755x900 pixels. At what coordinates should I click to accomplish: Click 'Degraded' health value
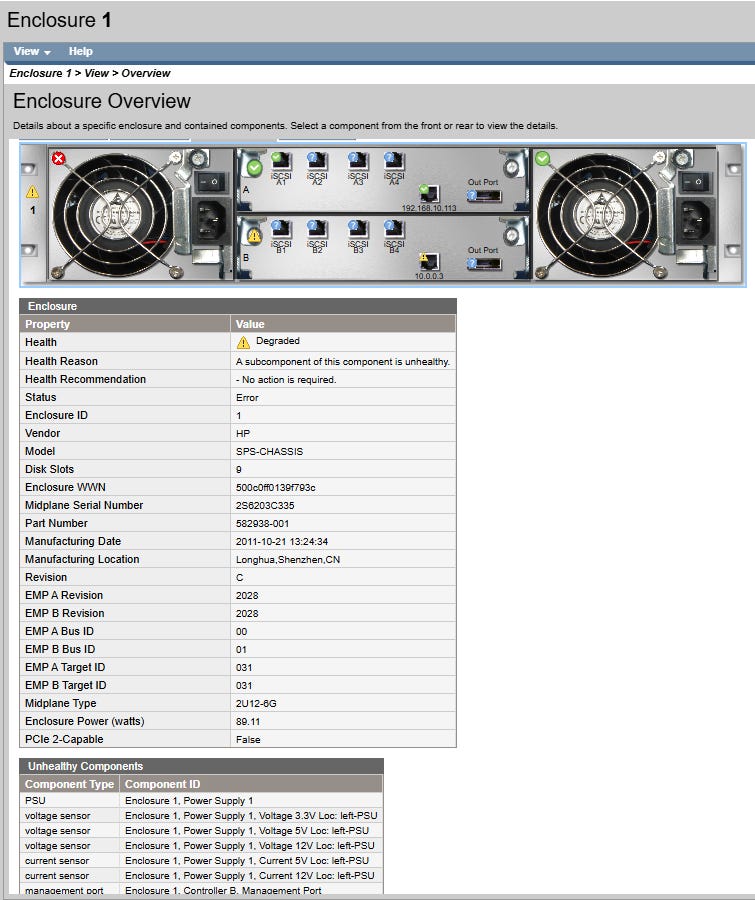point(277,341)
